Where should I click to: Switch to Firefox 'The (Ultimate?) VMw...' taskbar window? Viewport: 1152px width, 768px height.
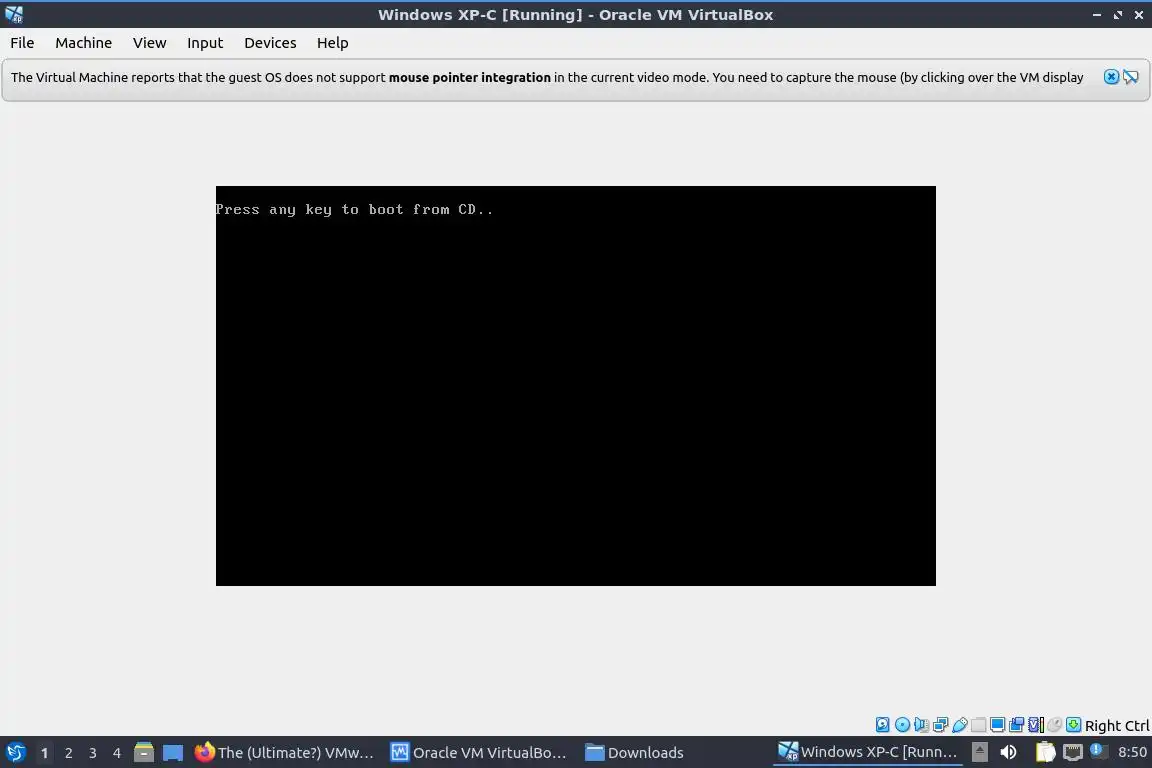[x=285, y=752]
